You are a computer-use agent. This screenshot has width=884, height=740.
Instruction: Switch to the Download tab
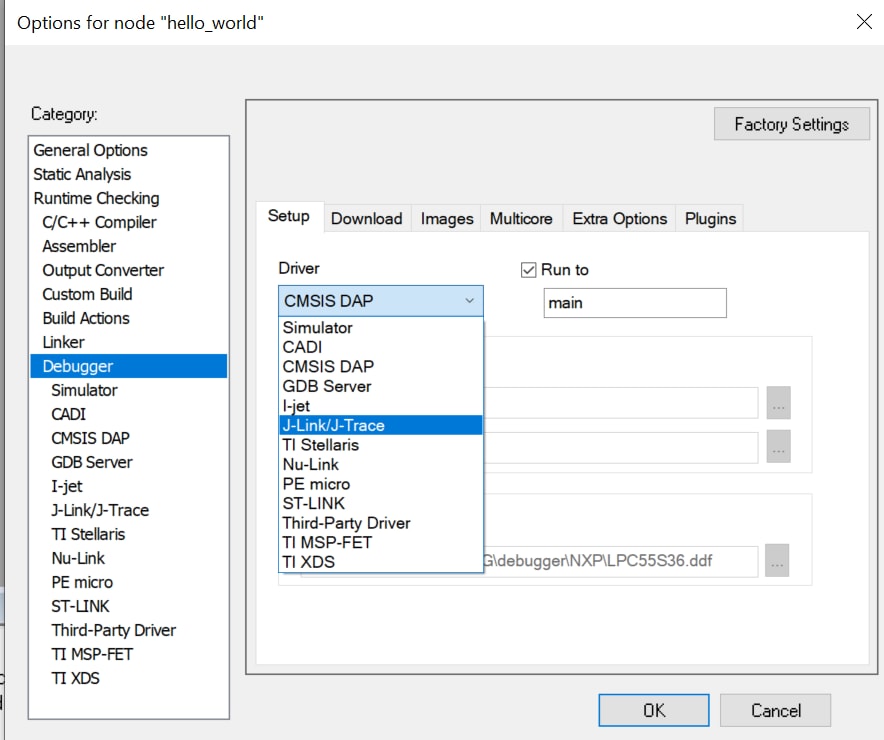point(366,219)
